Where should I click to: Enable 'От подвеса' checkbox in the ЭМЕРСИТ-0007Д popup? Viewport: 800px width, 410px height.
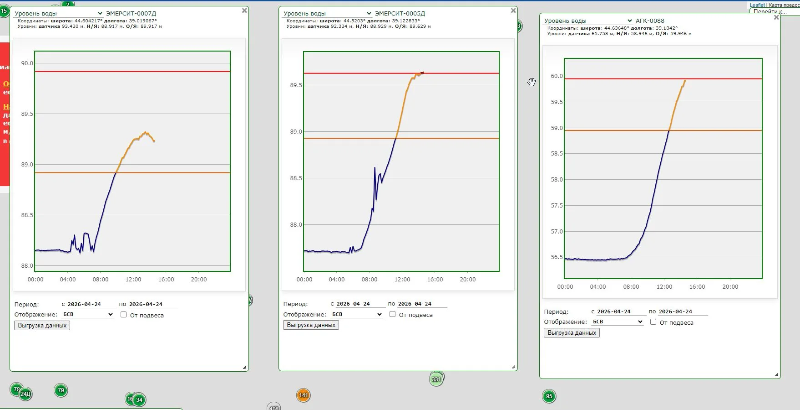click(124, 314)
